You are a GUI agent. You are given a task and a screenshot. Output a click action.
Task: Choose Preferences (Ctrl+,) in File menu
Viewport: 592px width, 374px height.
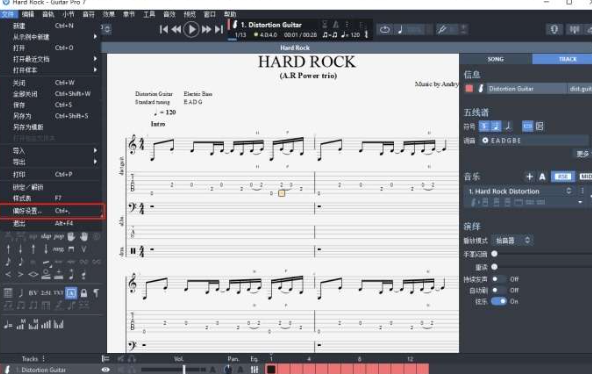[52, 211]
